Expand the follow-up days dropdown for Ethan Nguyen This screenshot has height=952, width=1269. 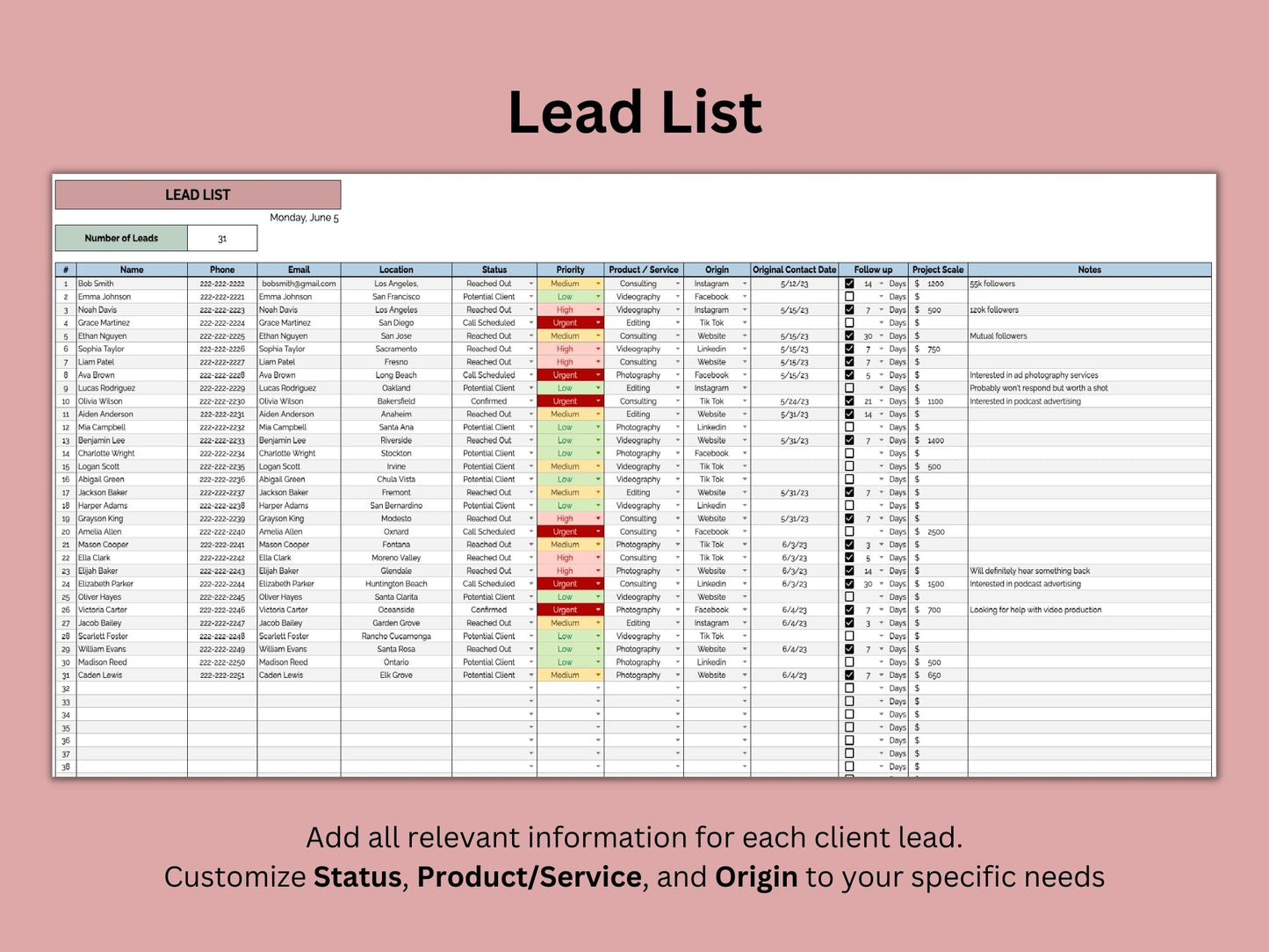(881, 336)
